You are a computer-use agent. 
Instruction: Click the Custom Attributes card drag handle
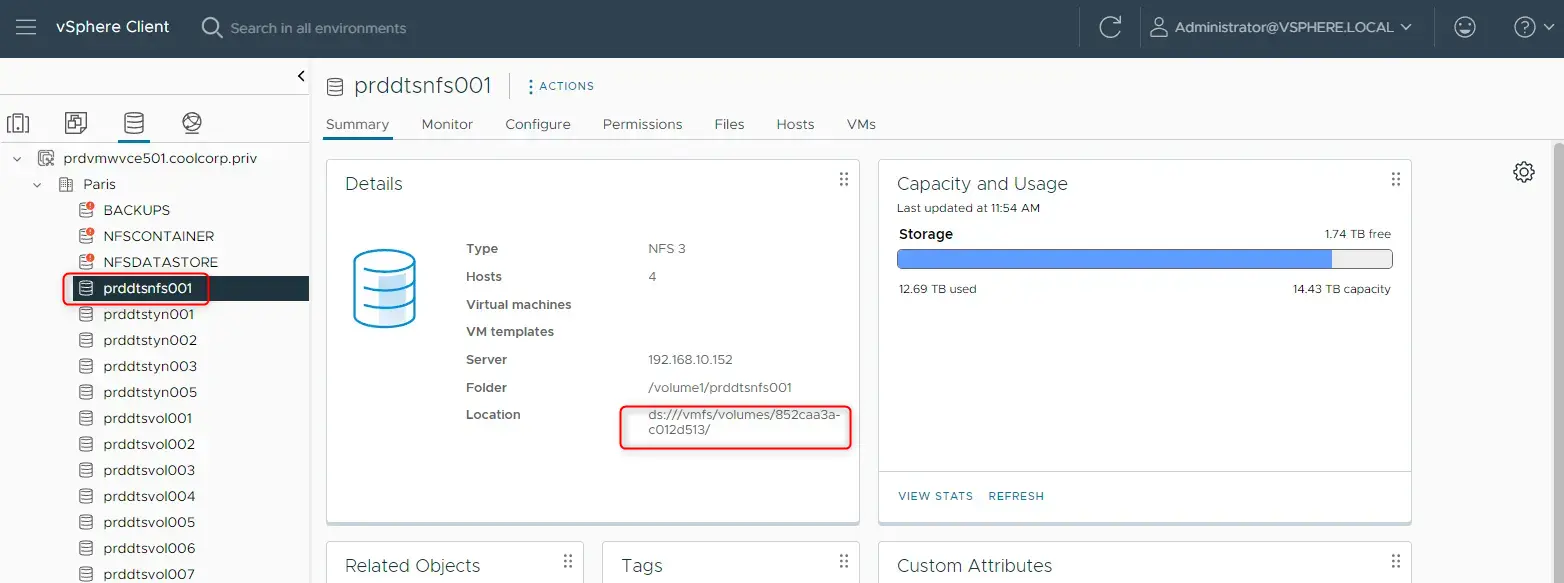click(x=1396, y=561)
